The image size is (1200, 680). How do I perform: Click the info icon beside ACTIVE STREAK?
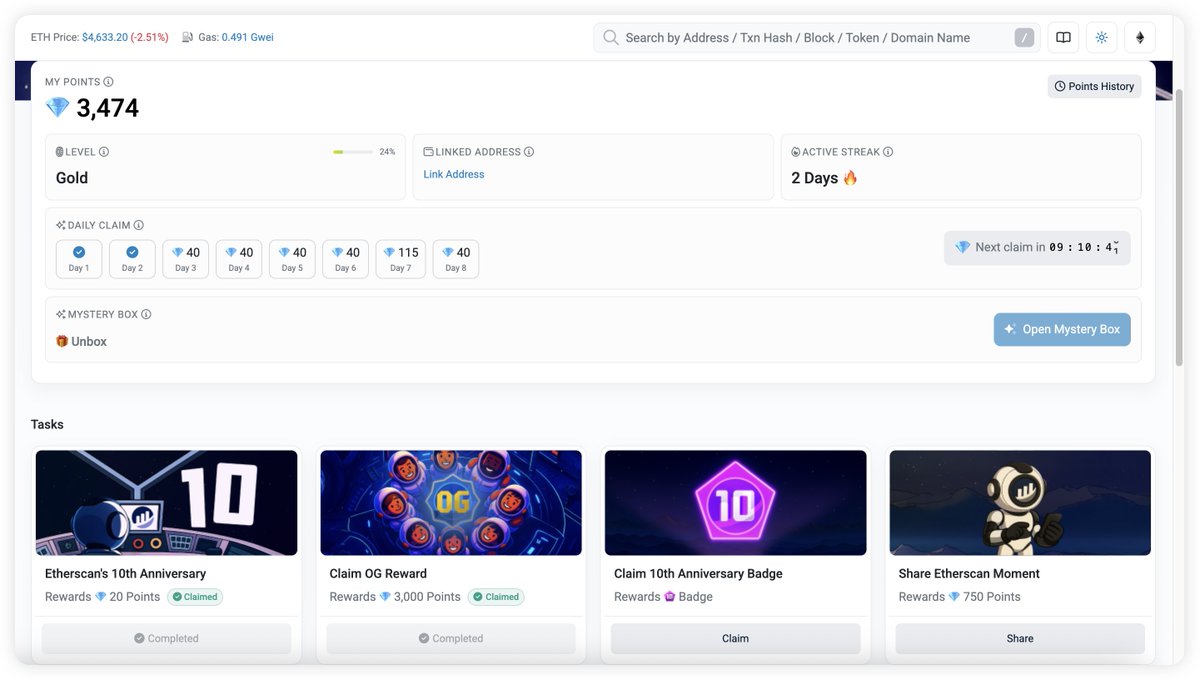(x=888, y=152)
